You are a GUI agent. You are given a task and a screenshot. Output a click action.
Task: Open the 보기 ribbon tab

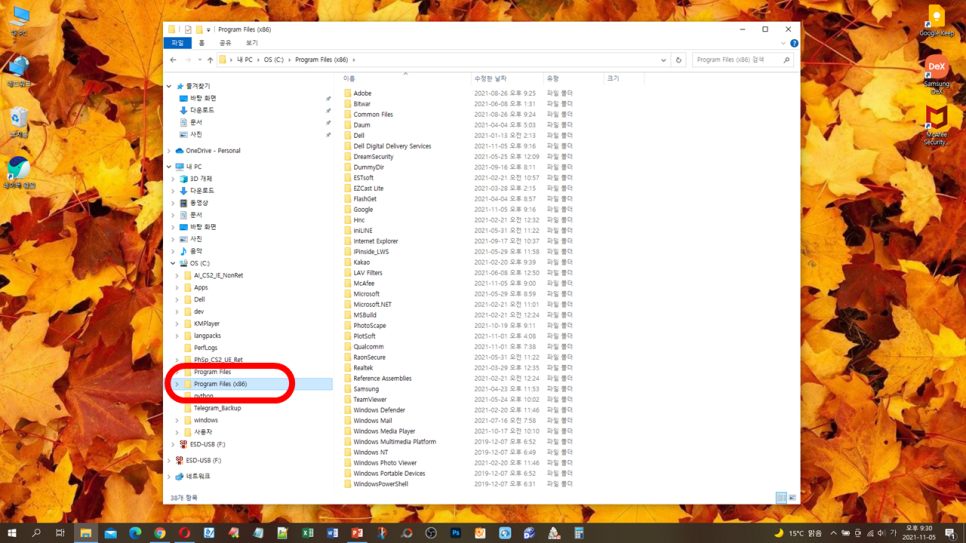(x=252, y=43)
